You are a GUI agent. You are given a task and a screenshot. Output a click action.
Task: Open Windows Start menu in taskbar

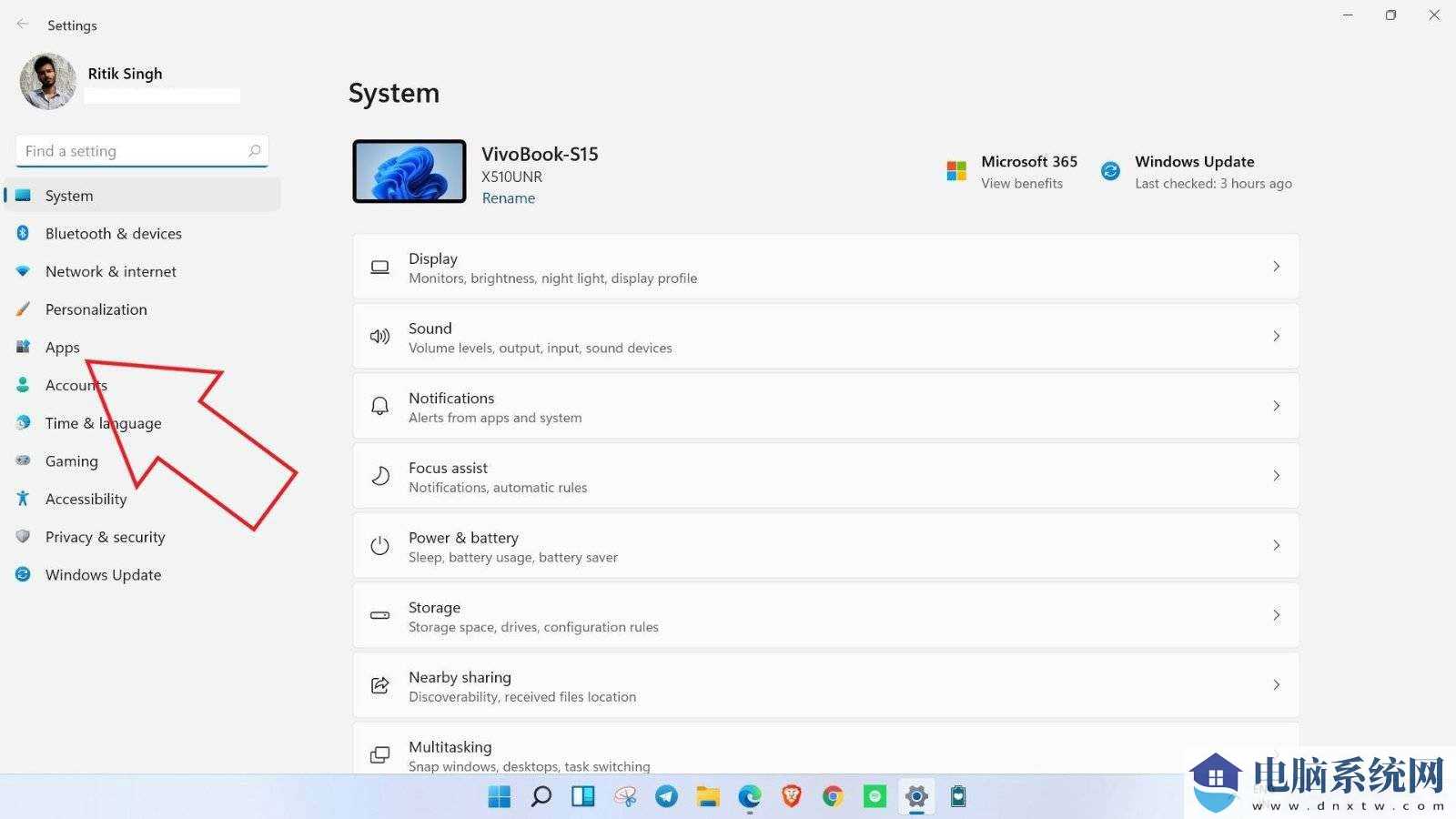(500, 797)
